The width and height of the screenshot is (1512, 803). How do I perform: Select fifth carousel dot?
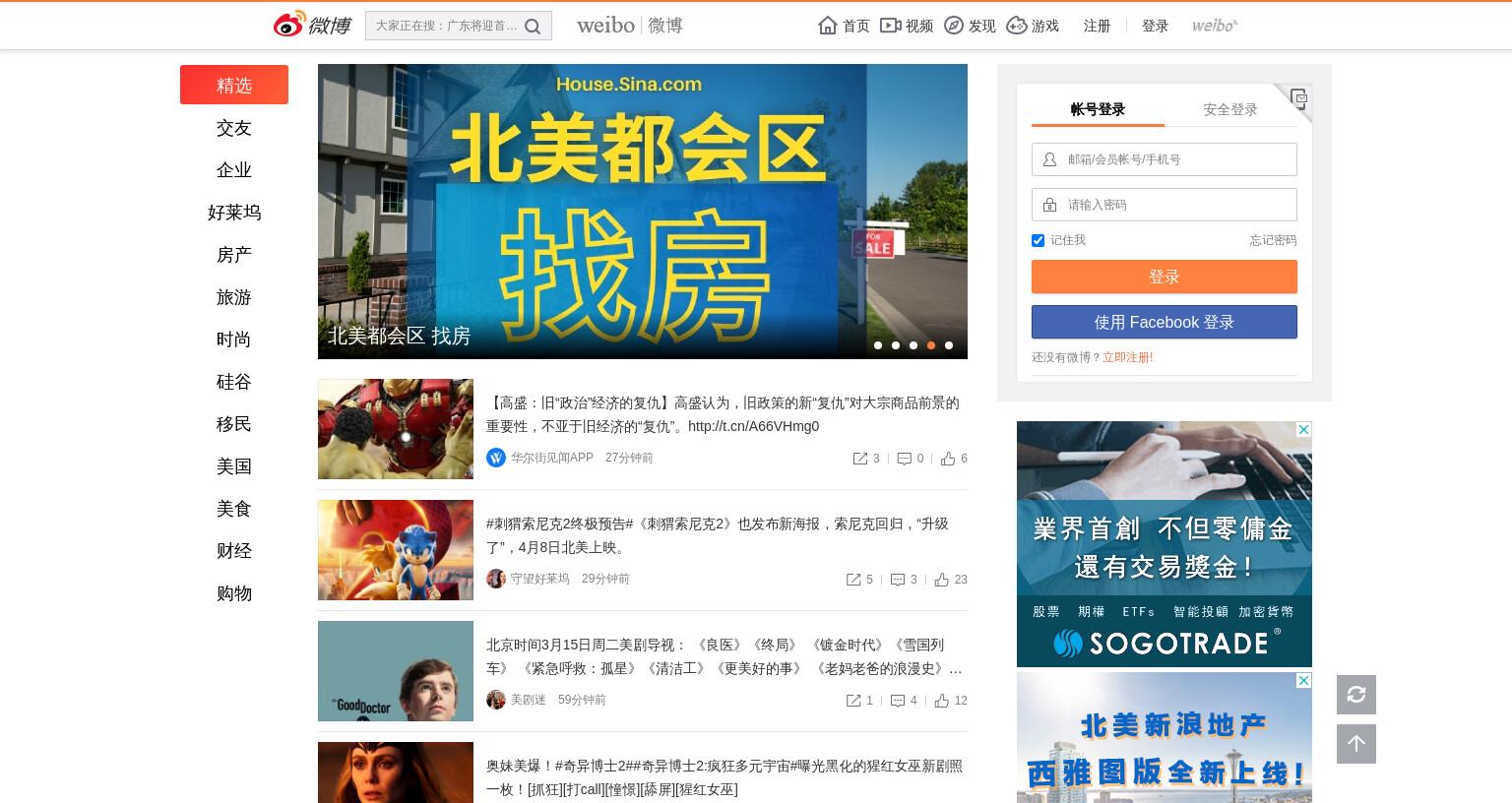[x=949, y=345]
